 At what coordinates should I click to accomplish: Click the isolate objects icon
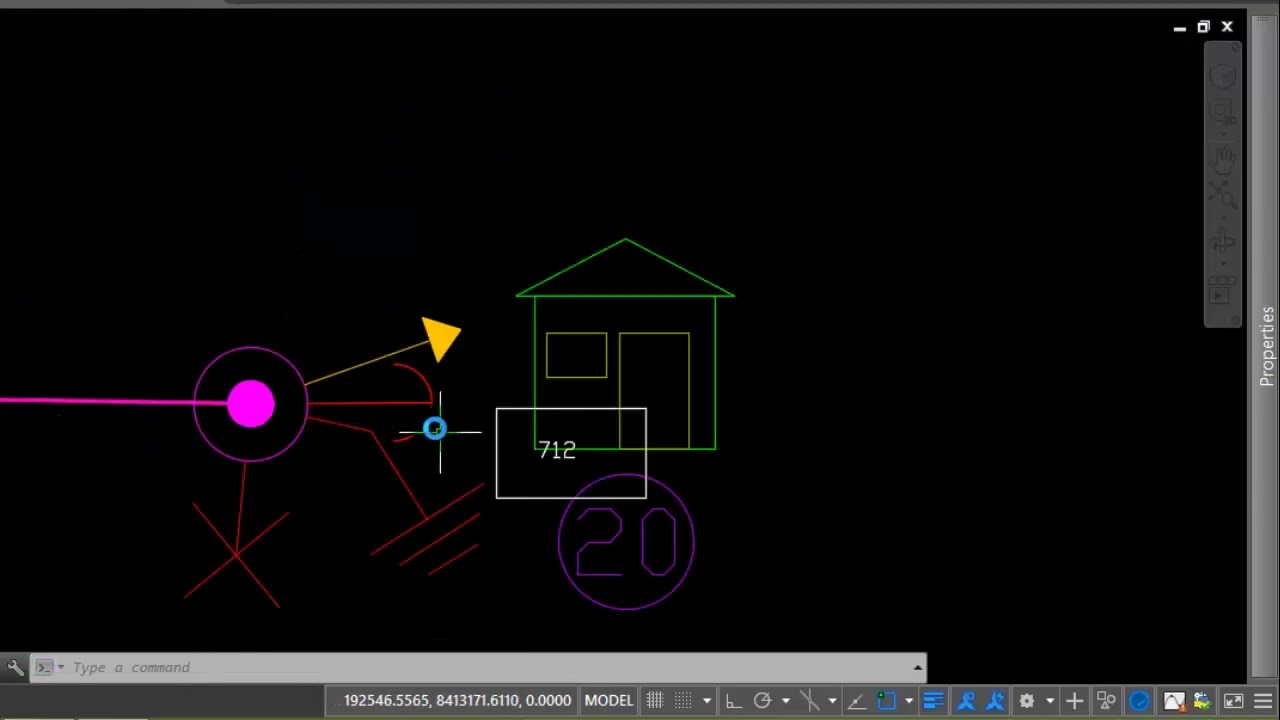click(1106, 701)
